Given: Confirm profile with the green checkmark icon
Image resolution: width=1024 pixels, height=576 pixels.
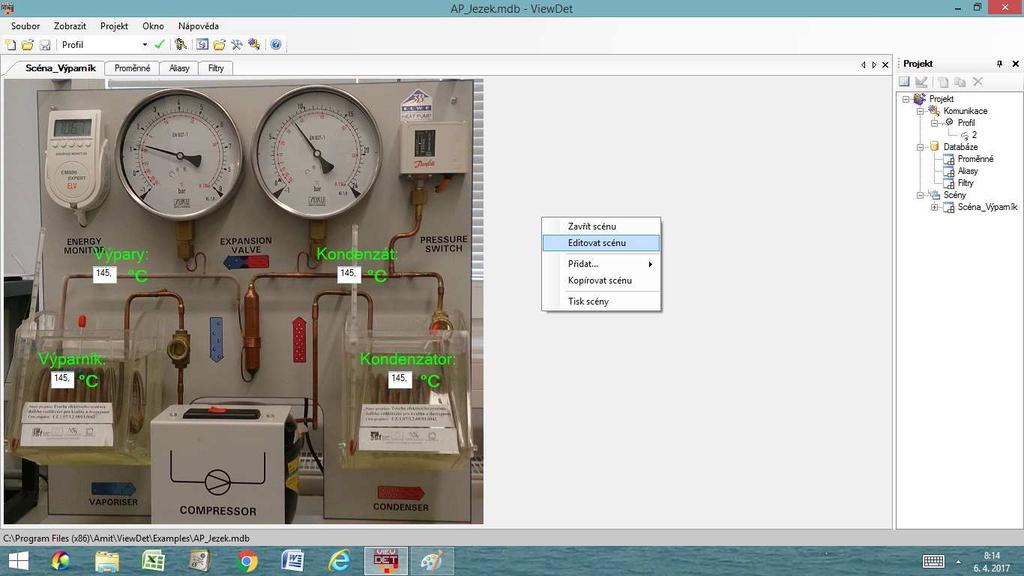Looking at the screenshot, I should point(159,44).
